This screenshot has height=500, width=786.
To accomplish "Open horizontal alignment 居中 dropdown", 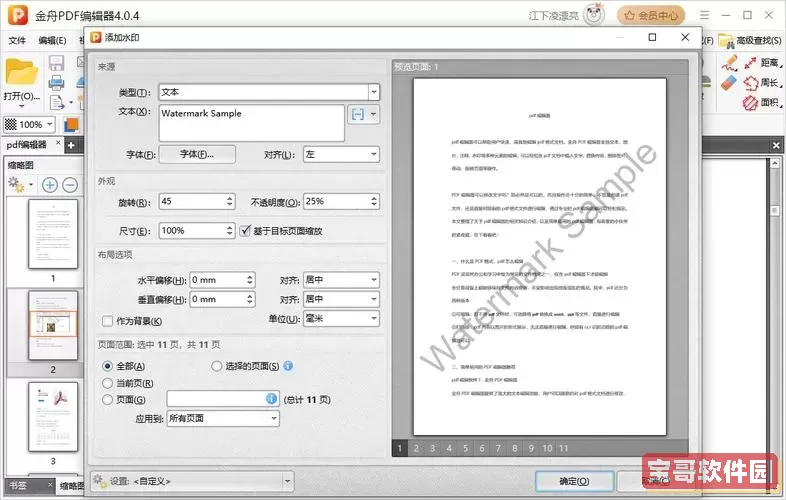I will pos(341,280).
